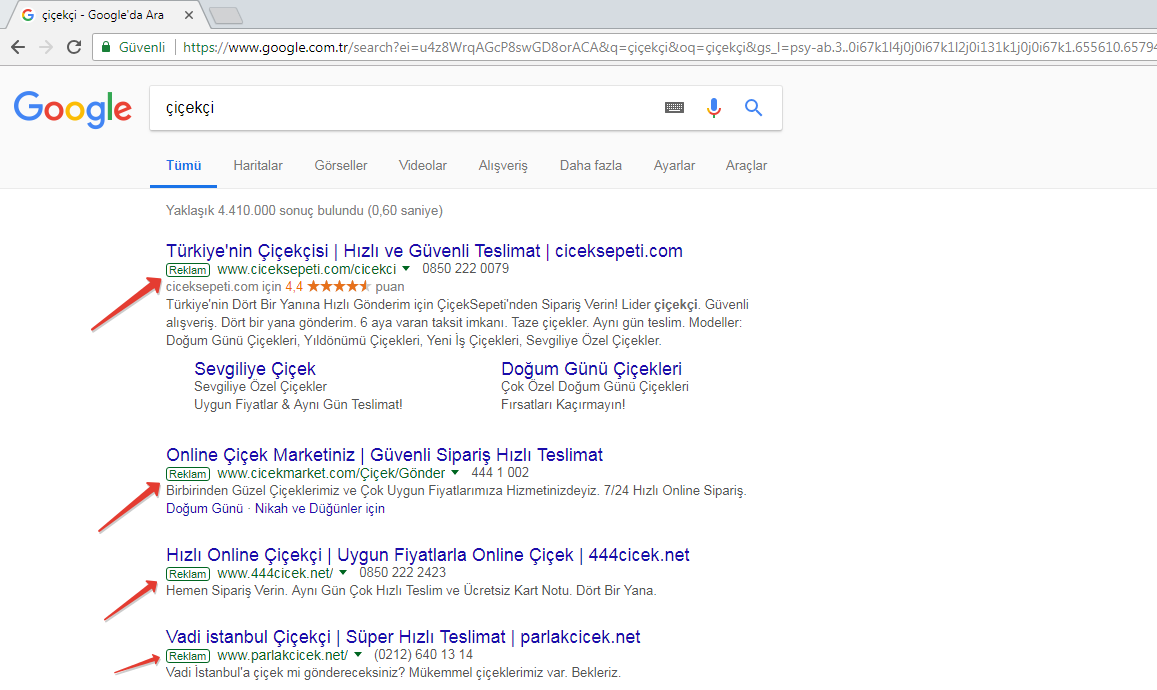Image resolution: width=1157 pixels, height=690 pixels.
Task: Start voice search with microphone icon
Action: [x=713, y=108]
